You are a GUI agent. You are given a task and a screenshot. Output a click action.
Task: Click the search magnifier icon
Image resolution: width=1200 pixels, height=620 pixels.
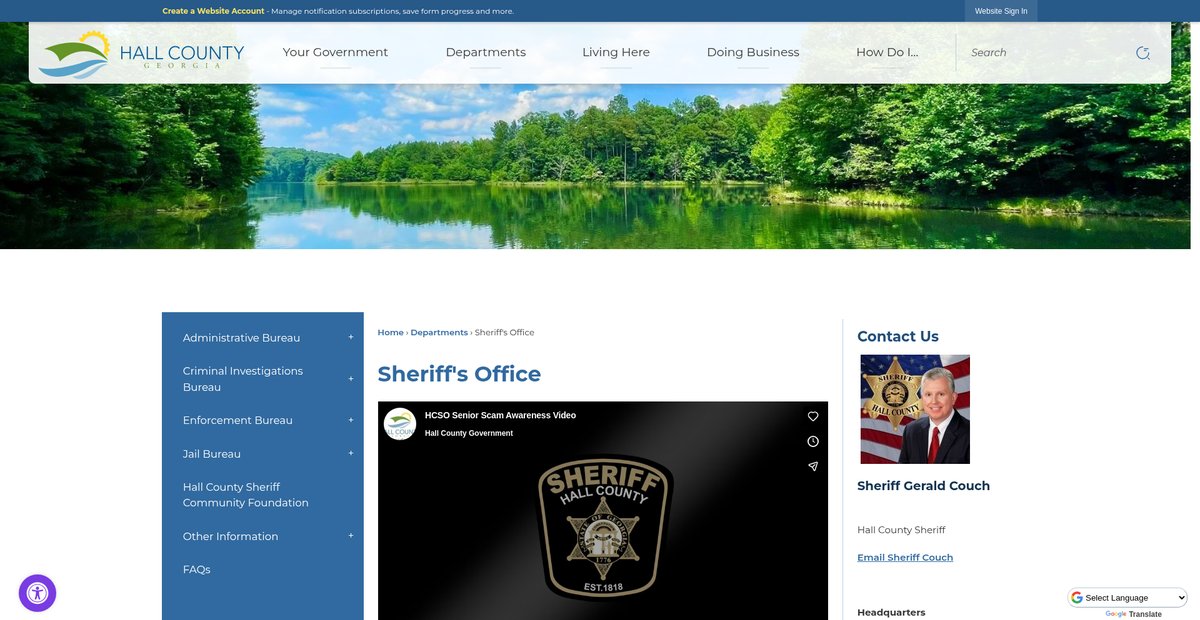click(x=1143, y=53)
